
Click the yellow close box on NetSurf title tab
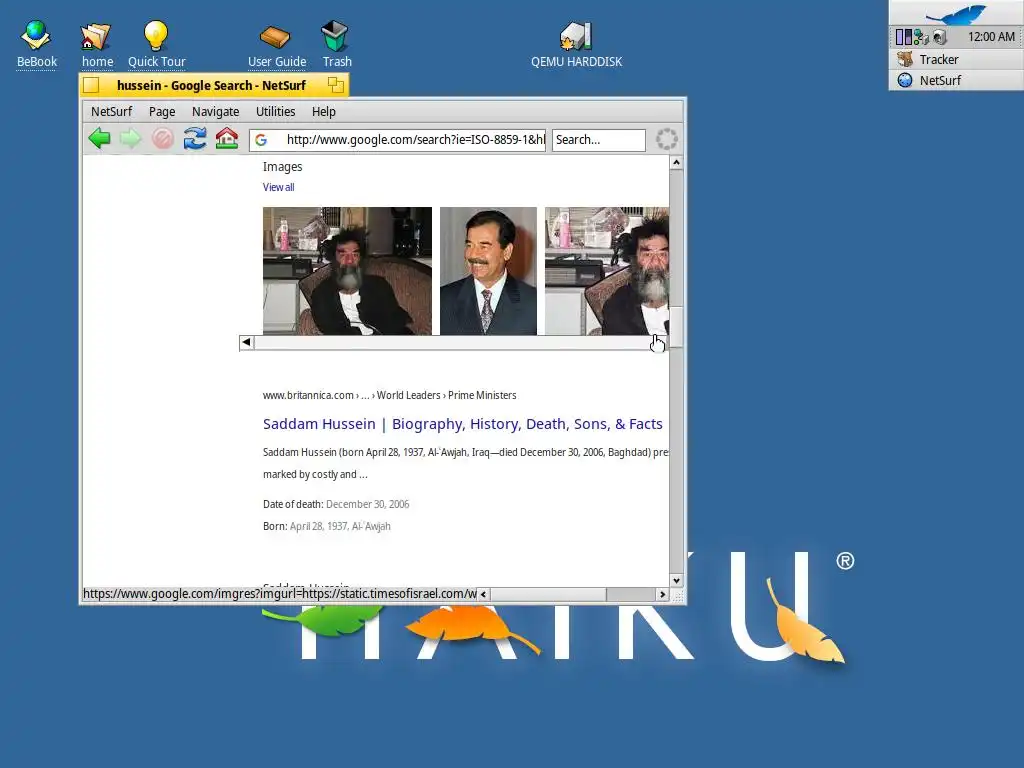(x=91, y=85)
